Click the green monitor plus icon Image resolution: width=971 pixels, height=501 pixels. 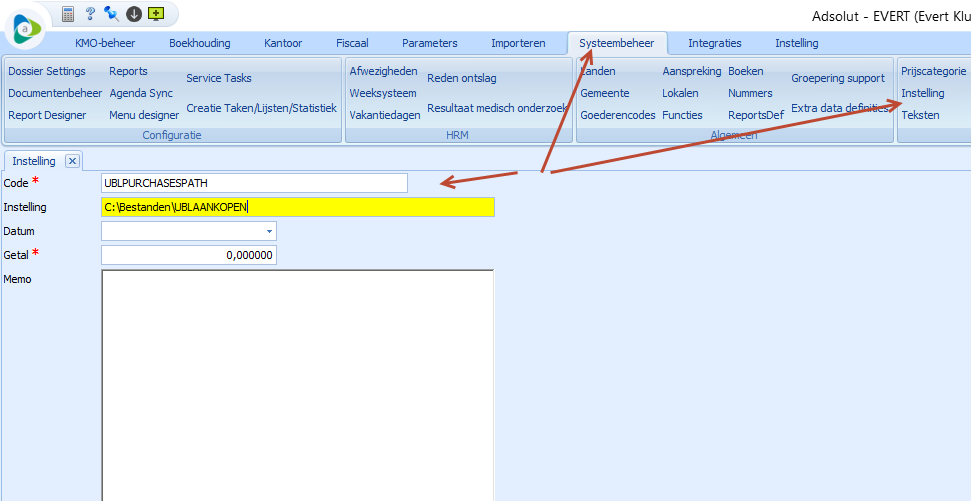tap(155, 14)
